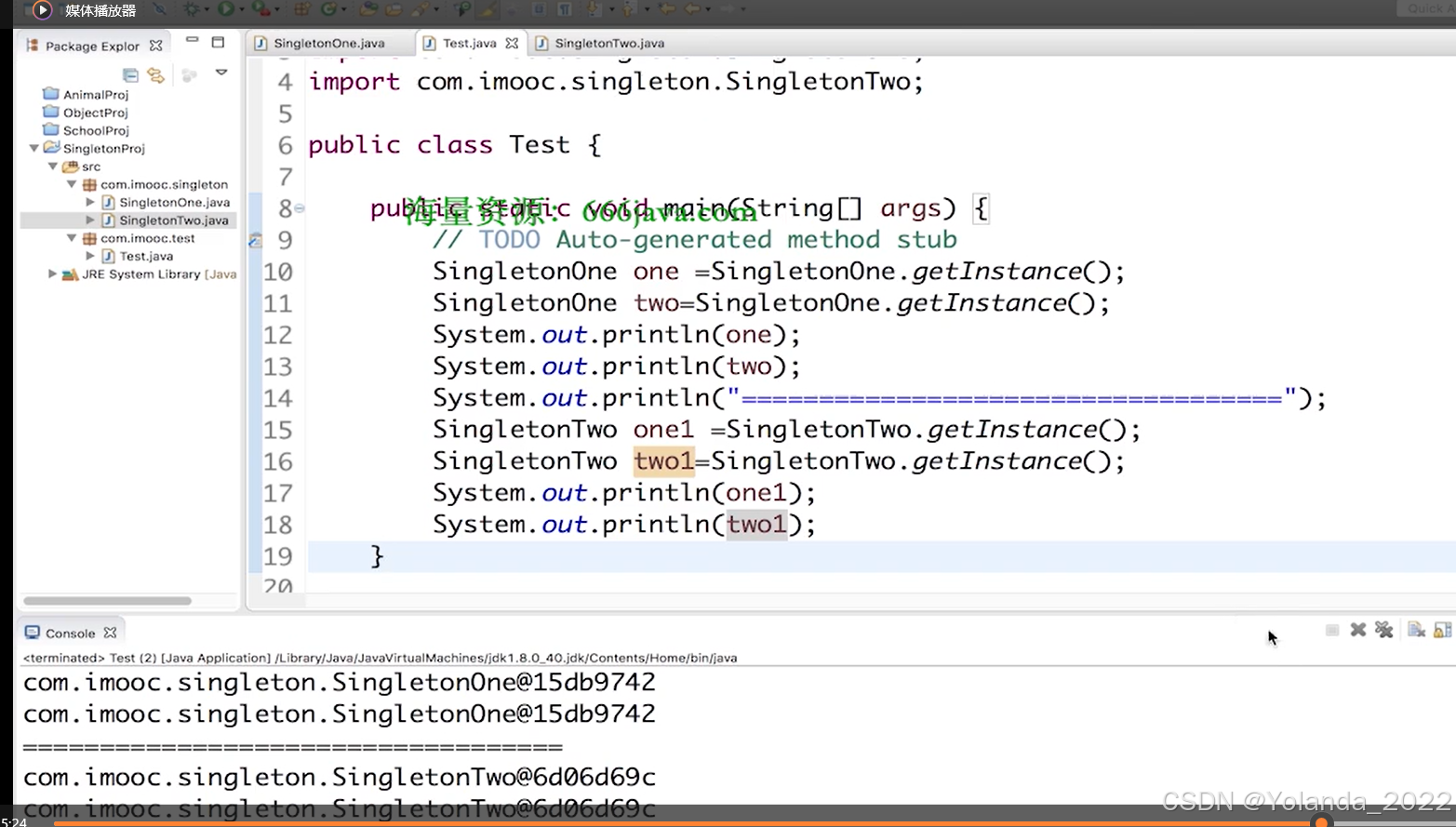
Task: Click the first SingletonOne@15db9742 console line
Action: coord(340,683)
